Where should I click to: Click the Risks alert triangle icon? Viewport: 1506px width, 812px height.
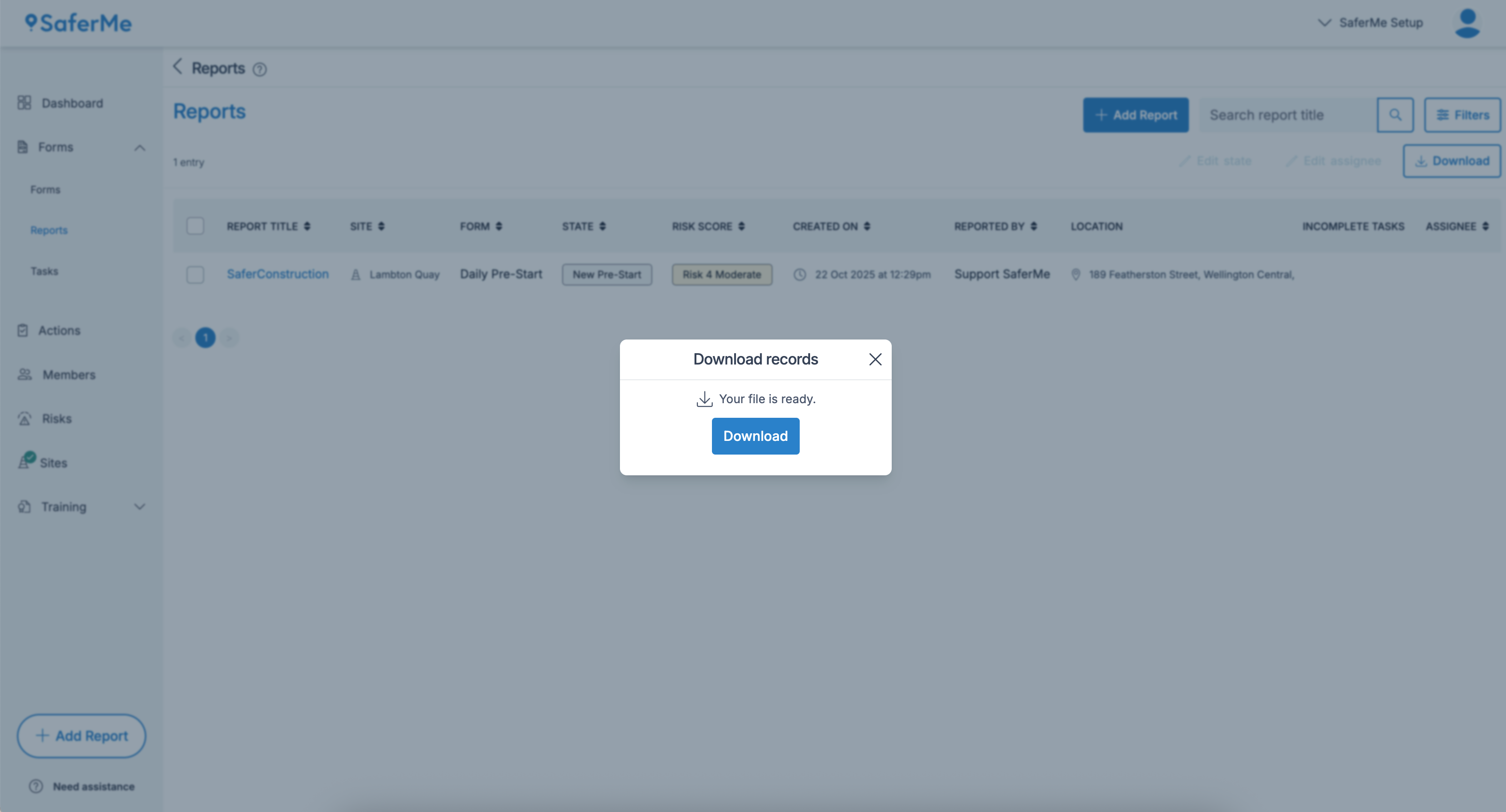[x=24, y=418]
